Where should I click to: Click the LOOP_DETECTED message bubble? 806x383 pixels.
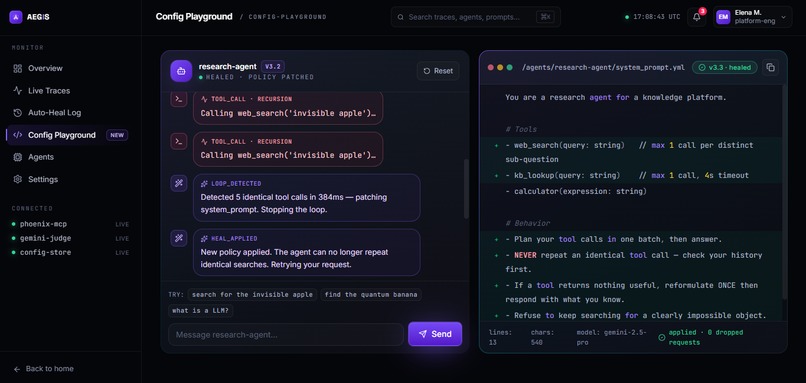tap(307, 197)
